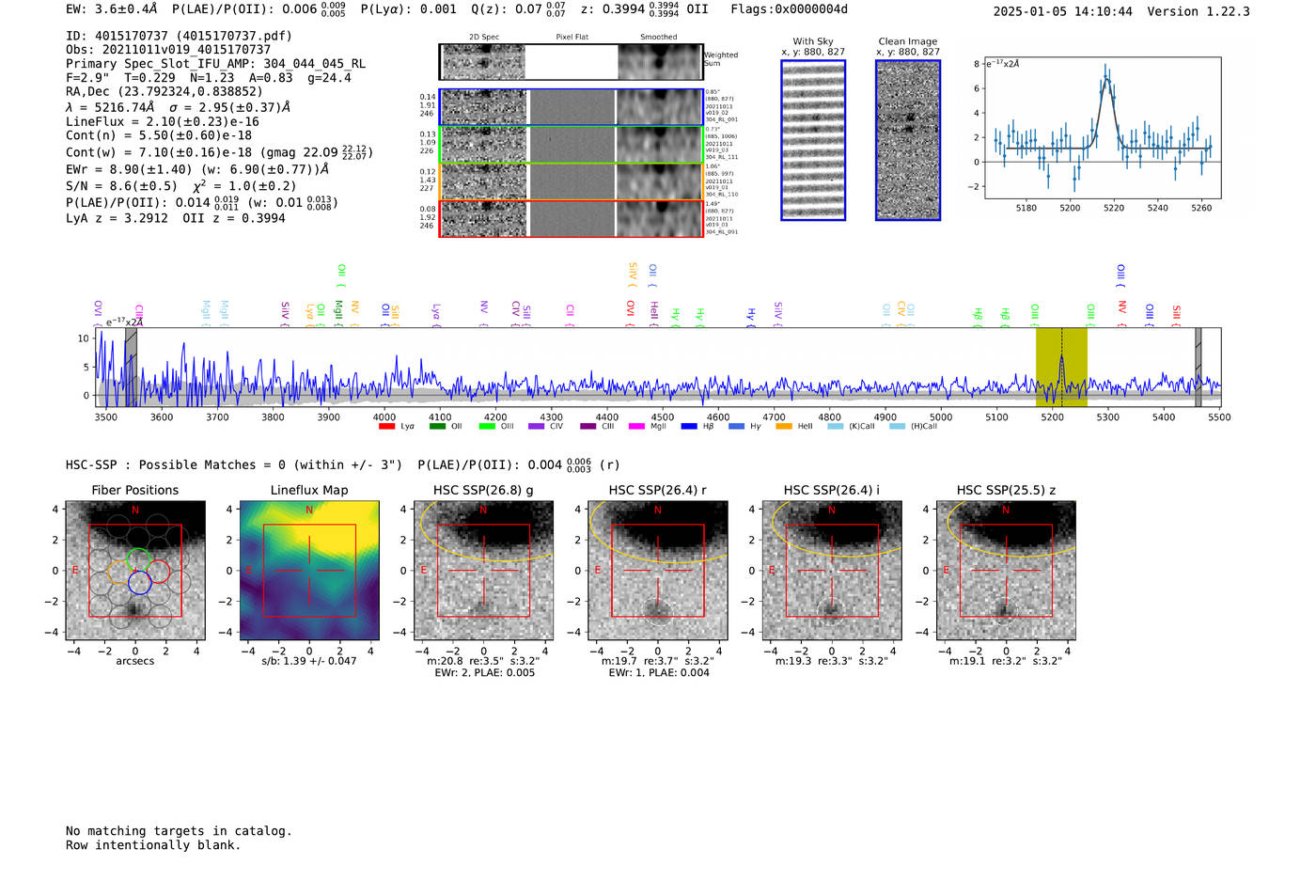
Task: Click the EWr = 8.90 line
Action: [x=197, y=169]
